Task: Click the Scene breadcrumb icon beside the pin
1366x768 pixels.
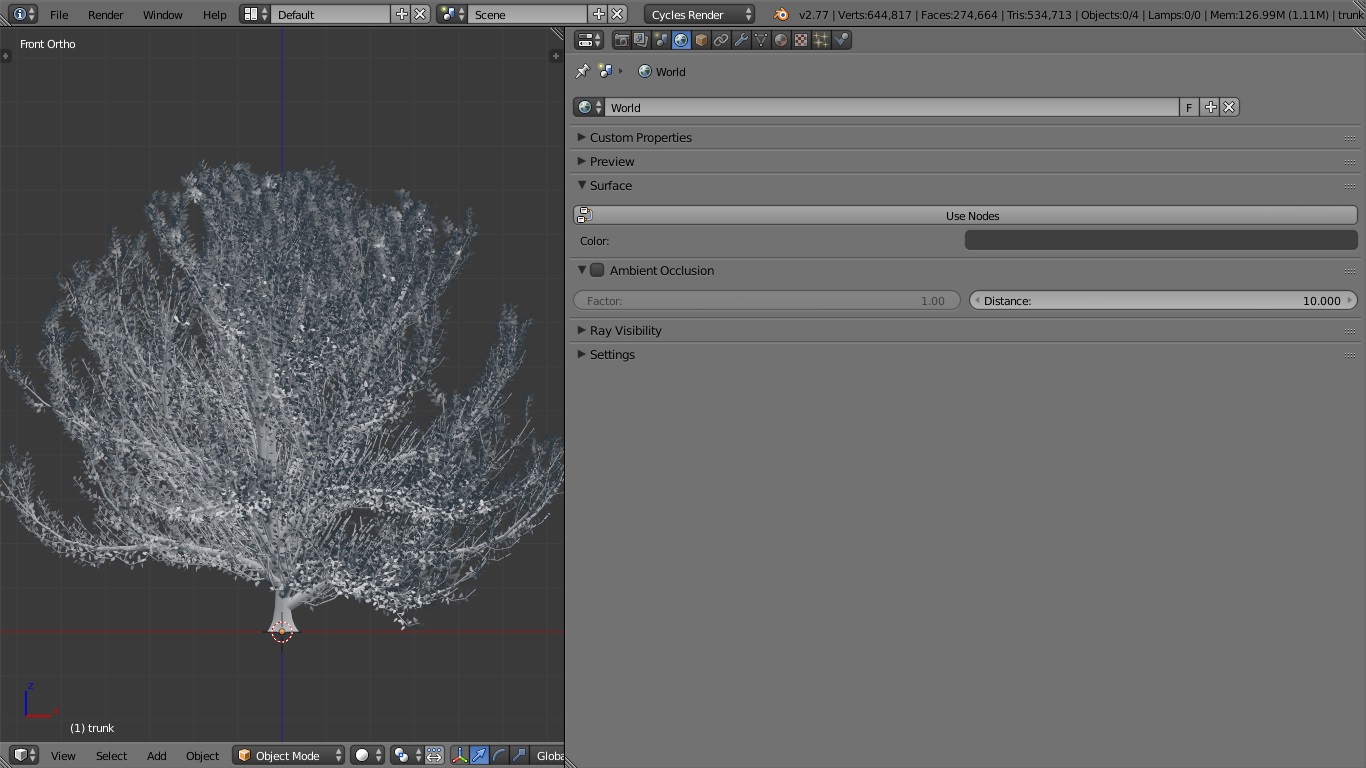Action: click(x=605, y=71)
